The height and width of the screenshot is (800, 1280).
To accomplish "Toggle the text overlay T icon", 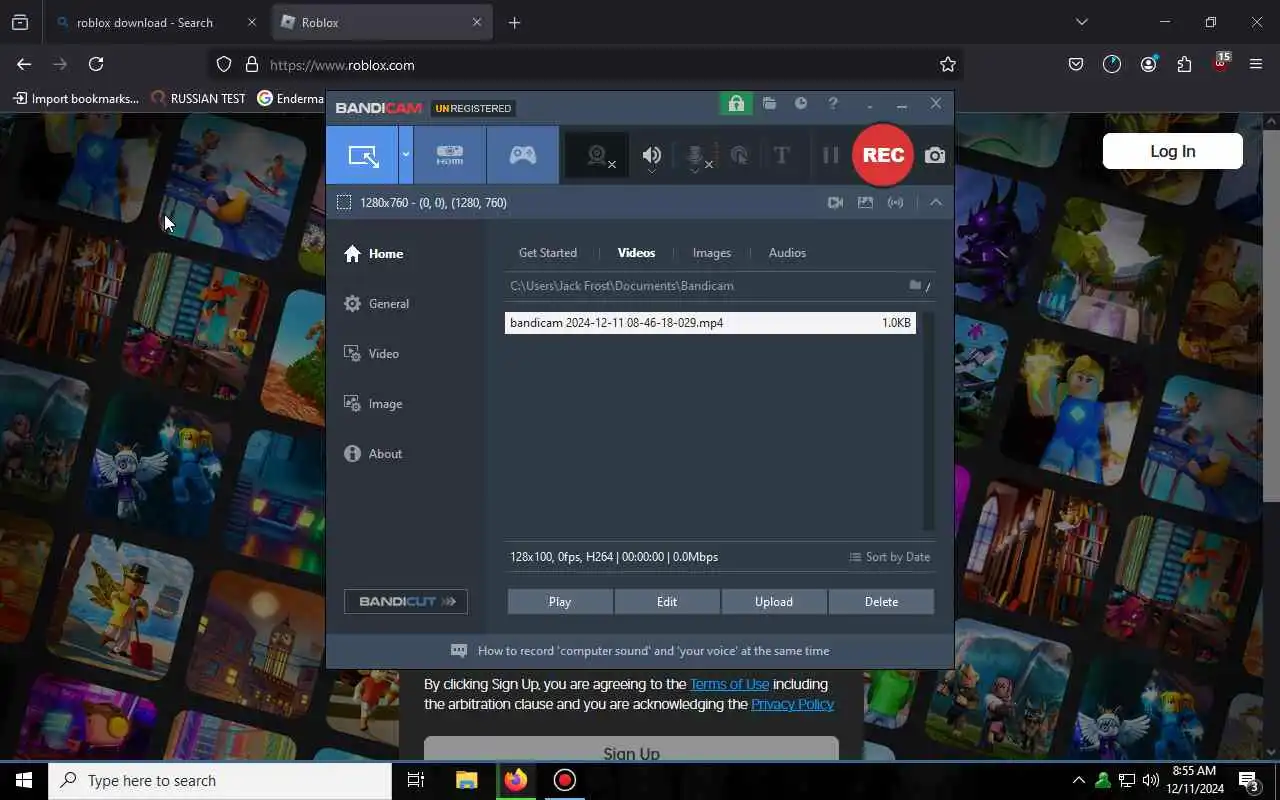I will pyautogui.click(x=782, y=155).
